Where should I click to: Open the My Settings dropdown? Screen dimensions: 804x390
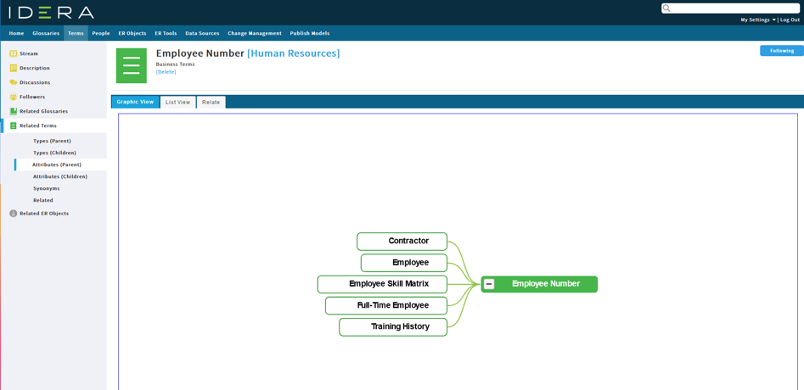tap(758, 20)
